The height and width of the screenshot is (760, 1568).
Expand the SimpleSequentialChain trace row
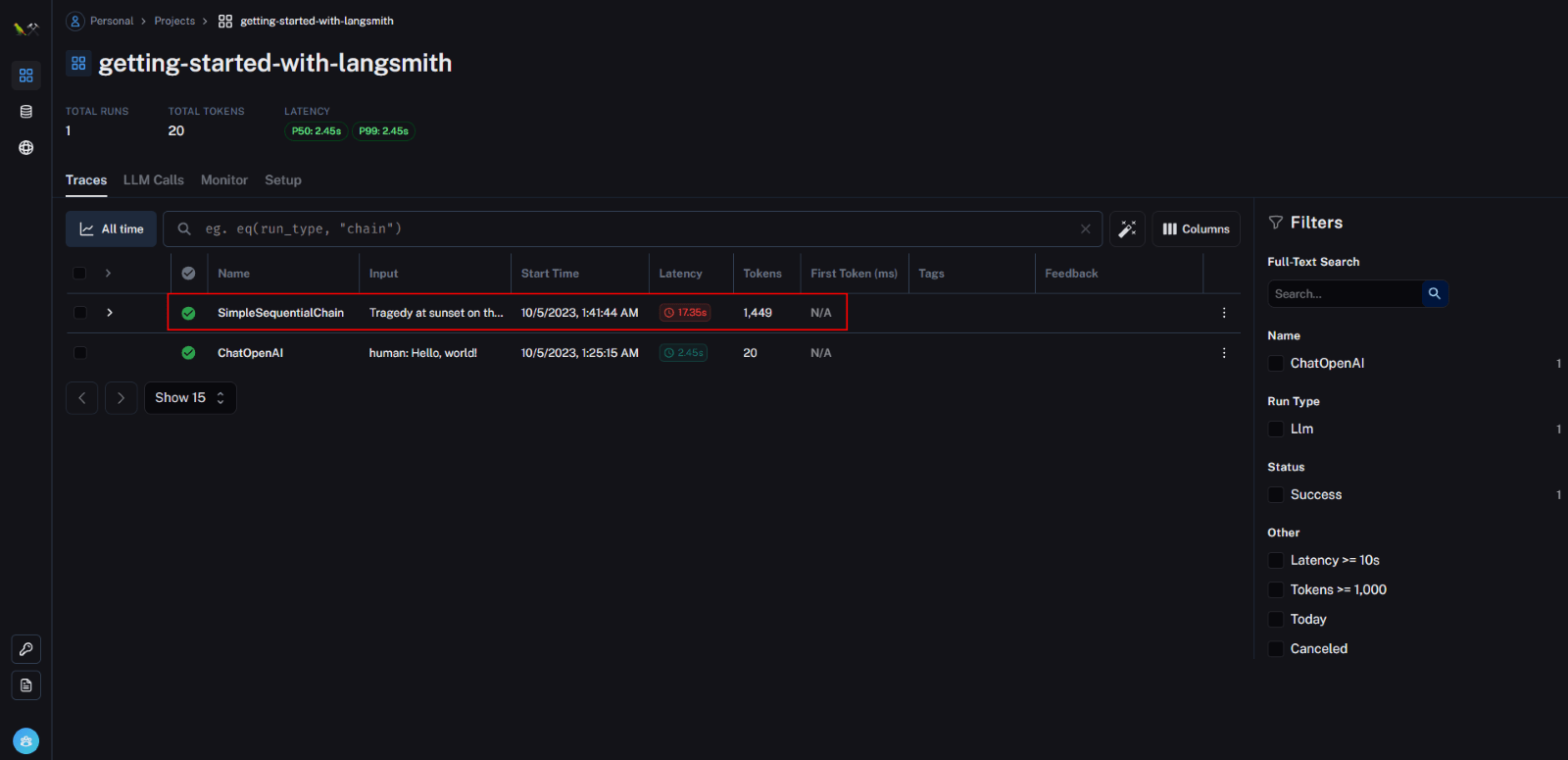110,313
